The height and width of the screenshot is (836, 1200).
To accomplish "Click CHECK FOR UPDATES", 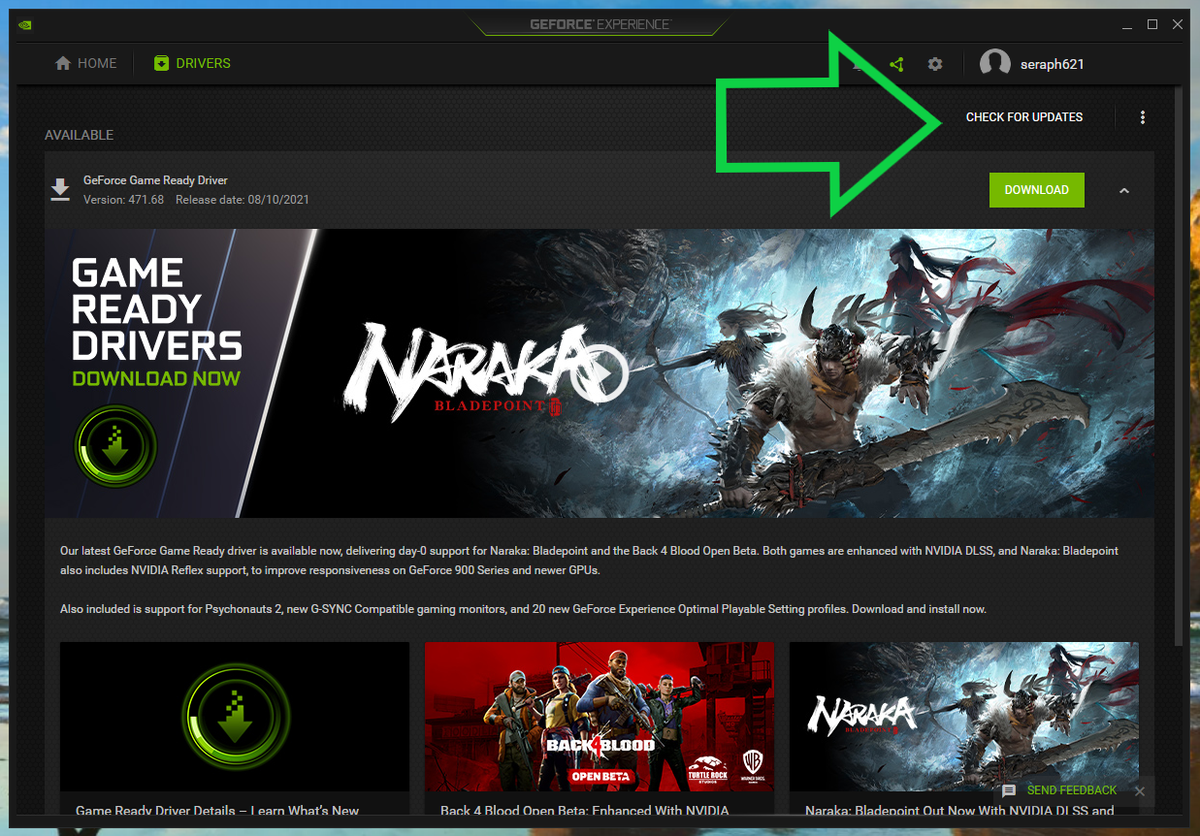I will (x=1024, y=117).
